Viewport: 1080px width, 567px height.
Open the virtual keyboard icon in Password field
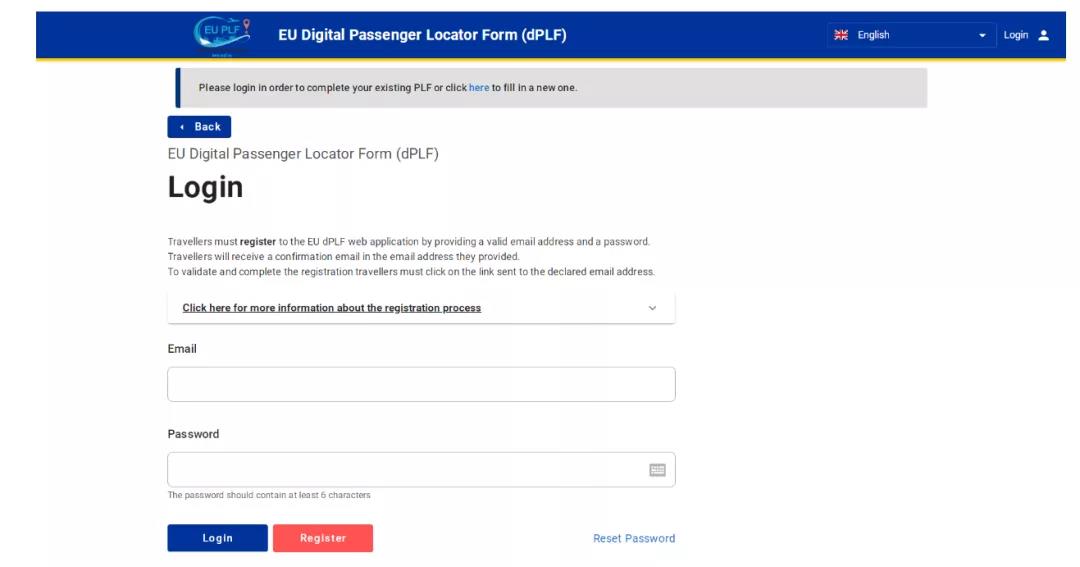[x=657, y=470]
